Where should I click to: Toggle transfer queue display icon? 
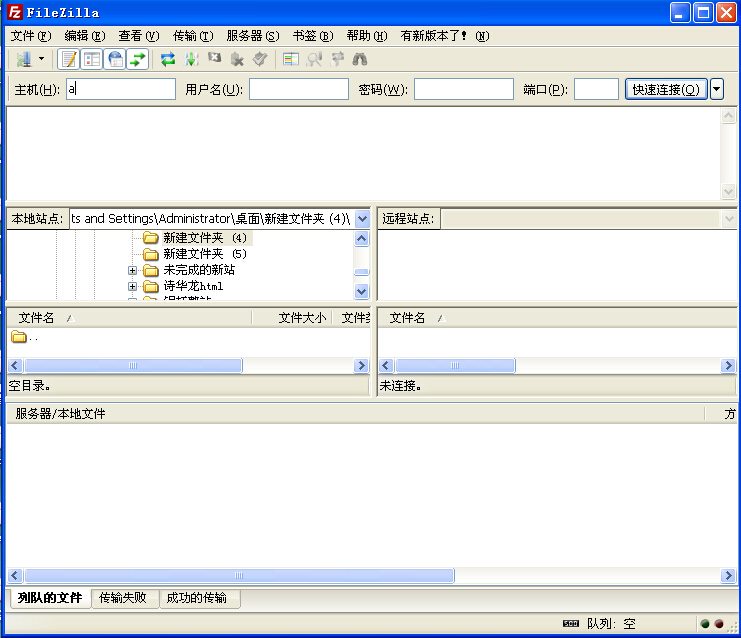(138, 59)
